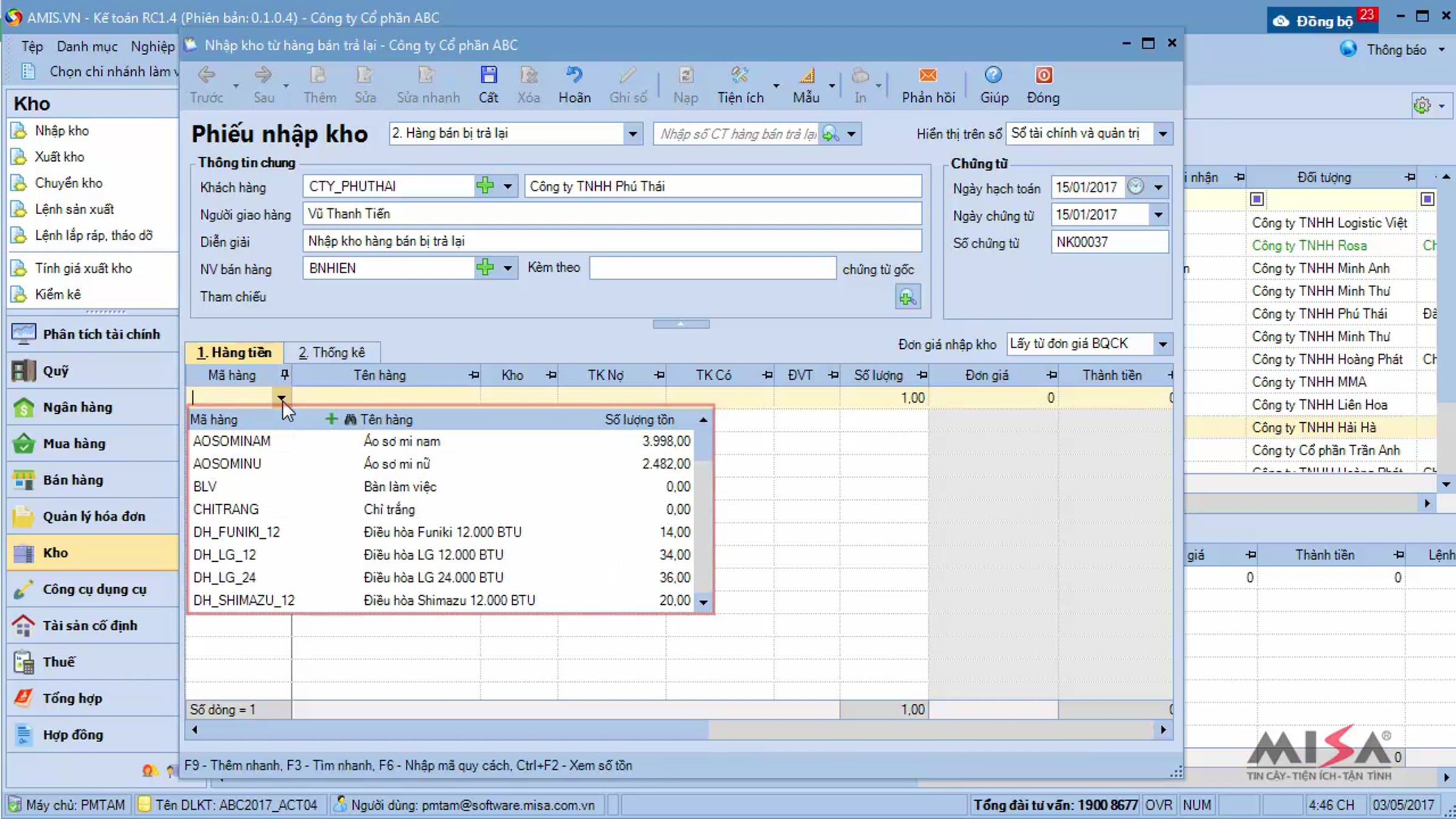Image resolution: width=1456 pixels, height=819 pixels.
Task: Click the Ghi sổ (post) toolbar icon
Action: [628, 75]
